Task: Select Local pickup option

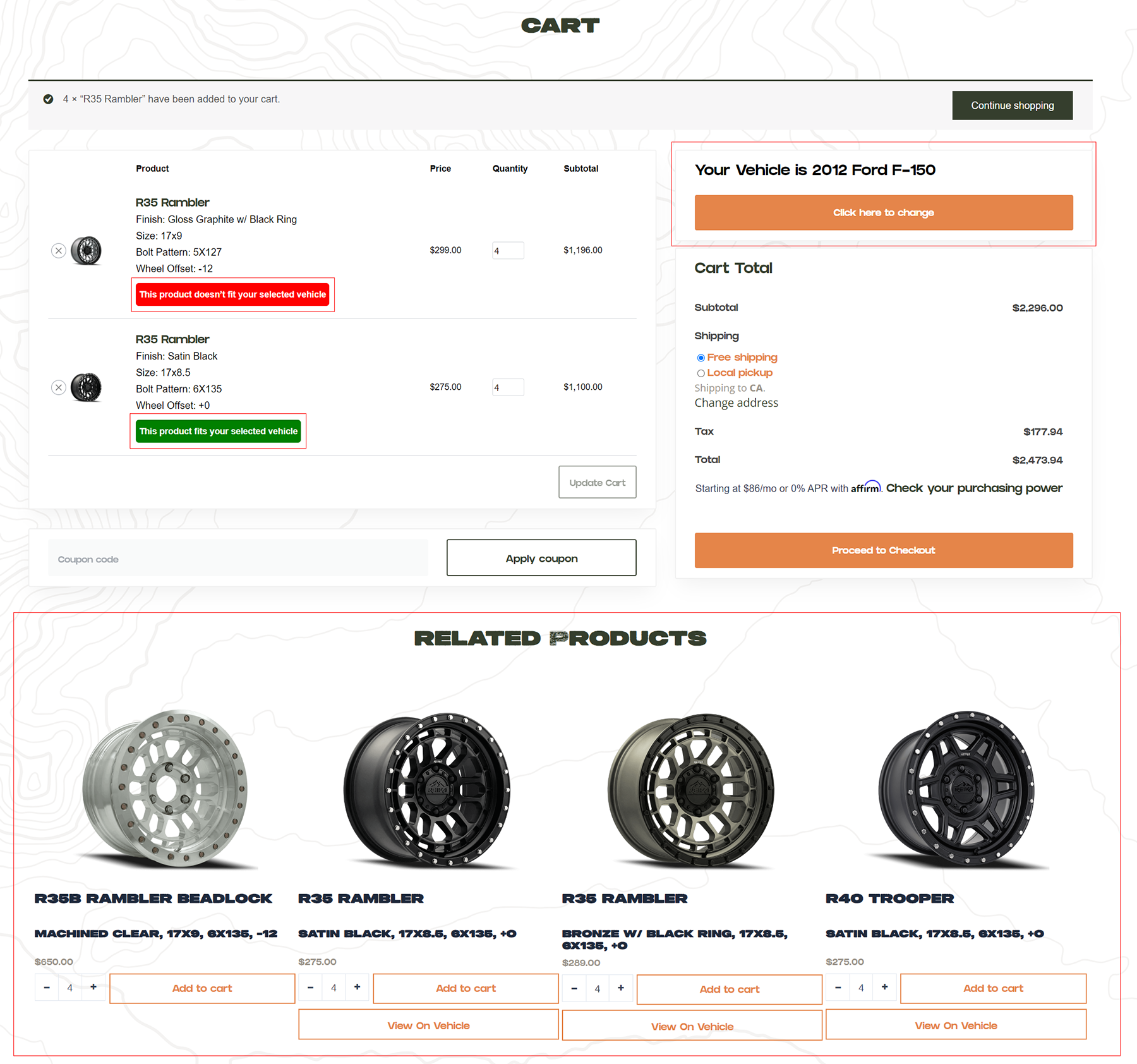Action: [x=701, y=373]
